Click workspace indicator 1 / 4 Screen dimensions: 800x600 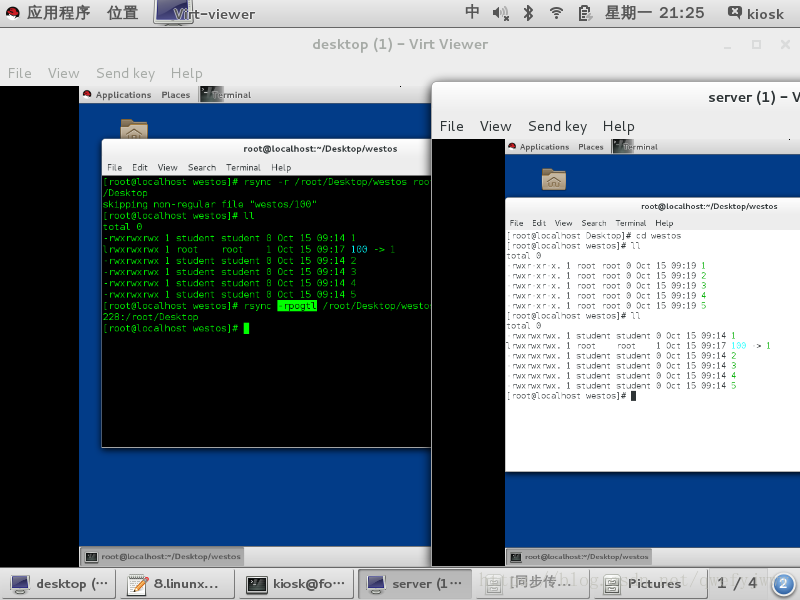coord(738,583)
